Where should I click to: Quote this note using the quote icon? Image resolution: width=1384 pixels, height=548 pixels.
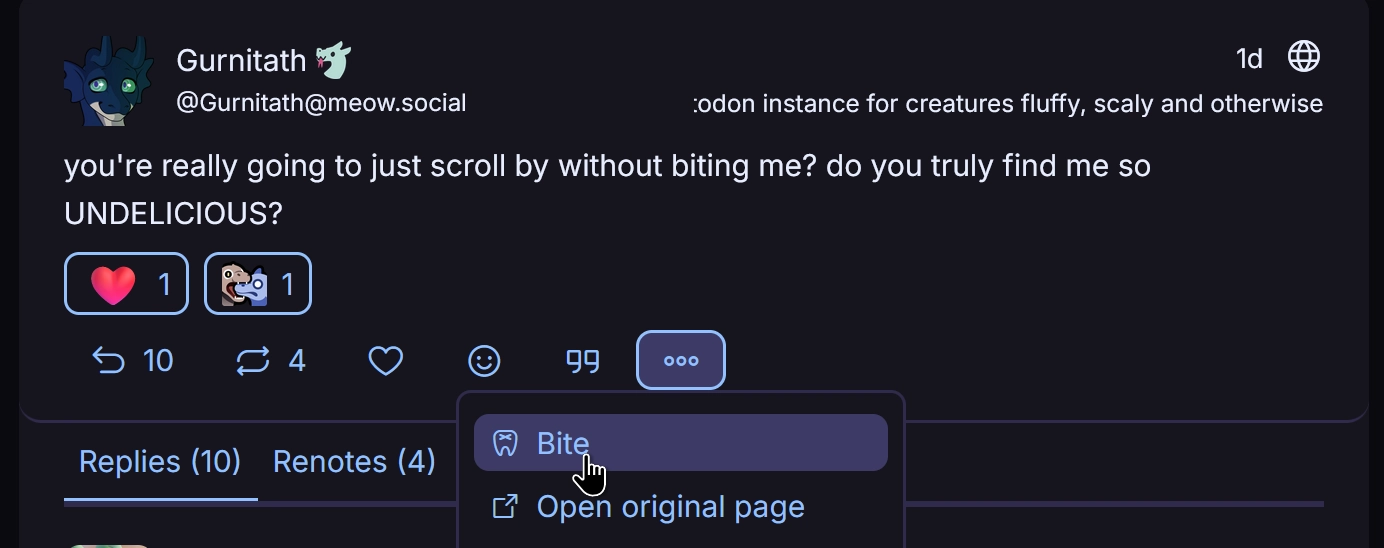[583, 360]
